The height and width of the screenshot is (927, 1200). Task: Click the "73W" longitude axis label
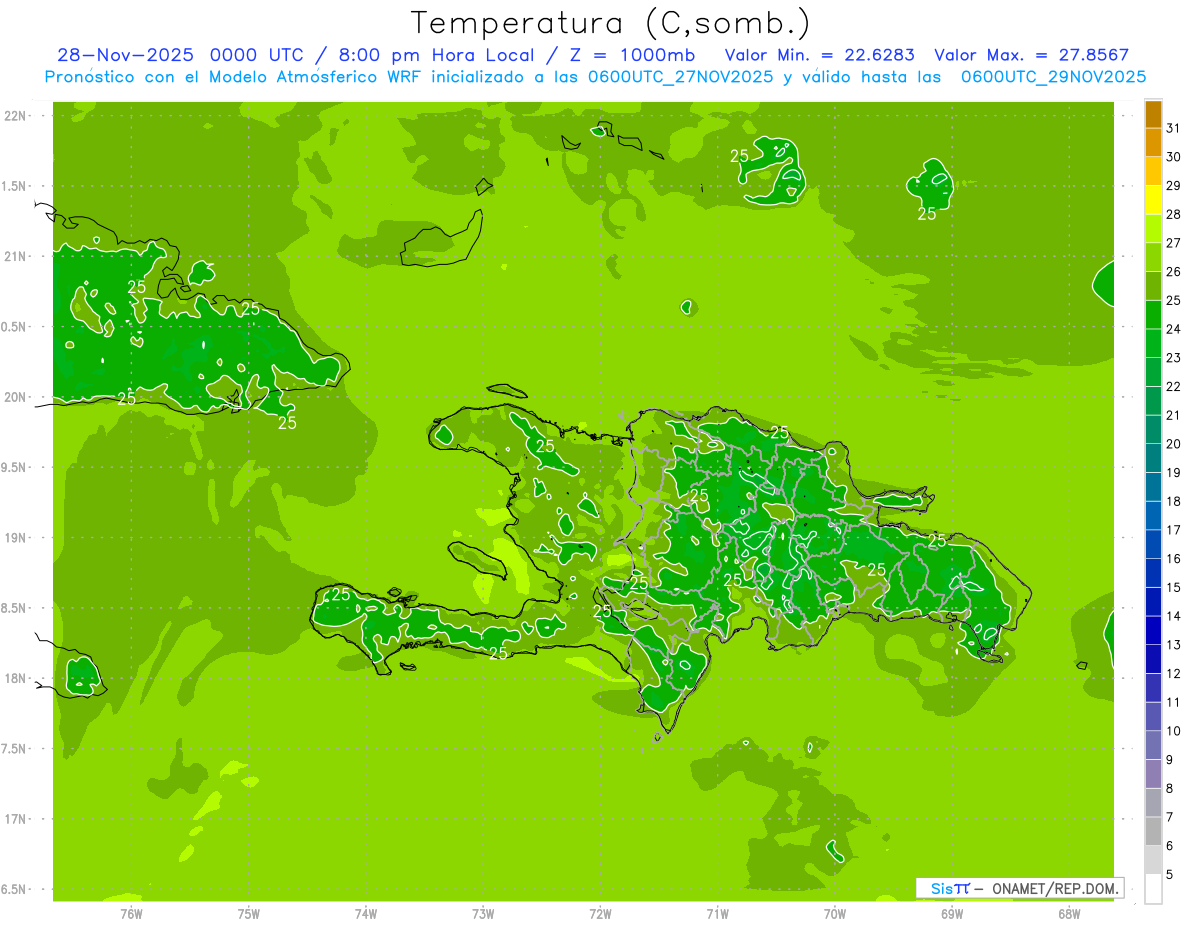pos(483,913)
